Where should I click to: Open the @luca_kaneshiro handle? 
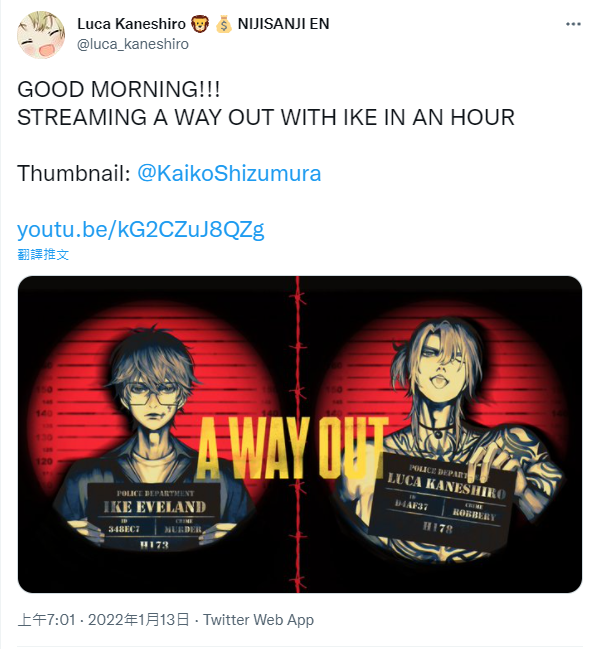point(133,44)
